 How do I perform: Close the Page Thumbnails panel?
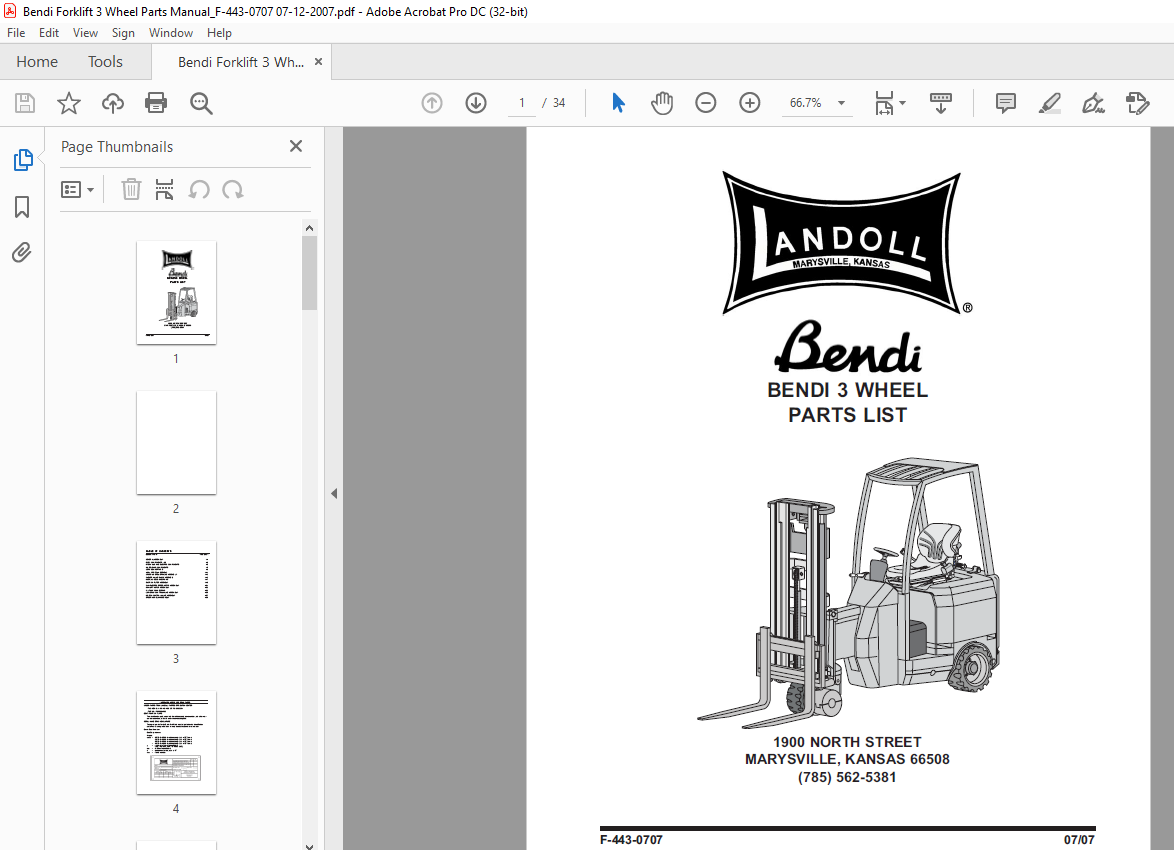pos(296,146)
